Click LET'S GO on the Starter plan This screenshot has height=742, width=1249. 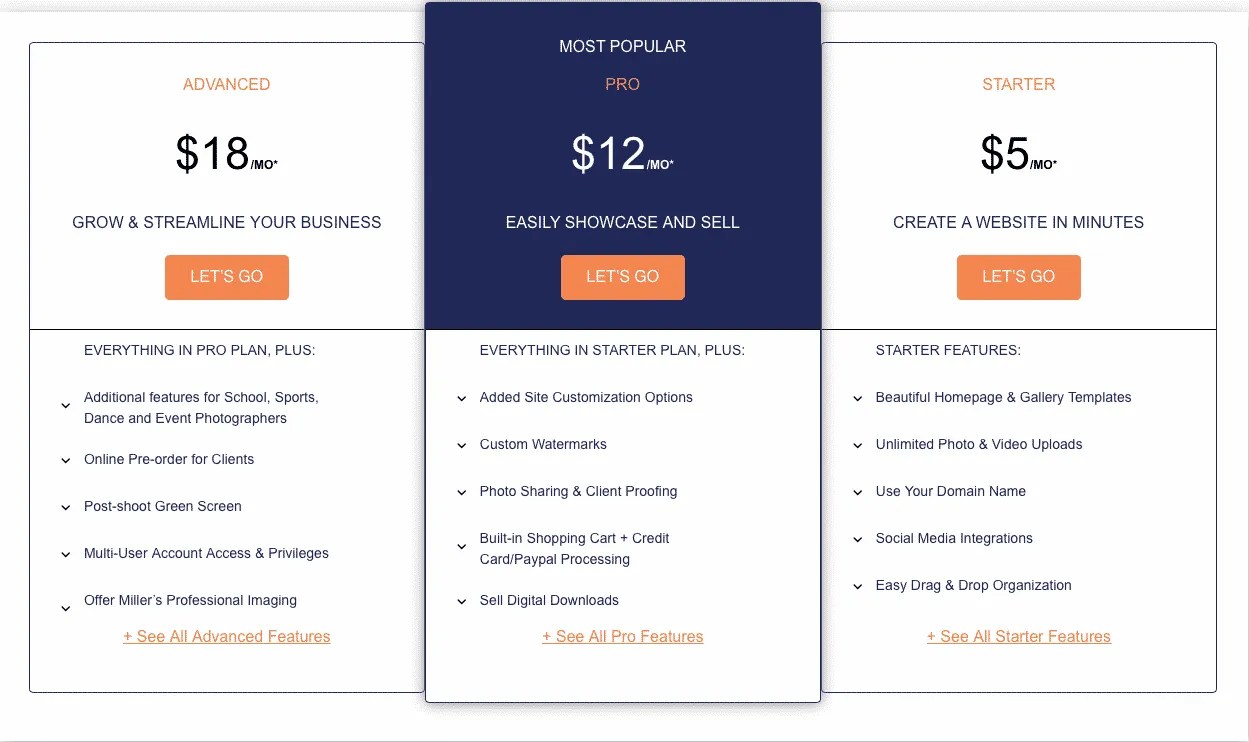(x=1018, y=277)
